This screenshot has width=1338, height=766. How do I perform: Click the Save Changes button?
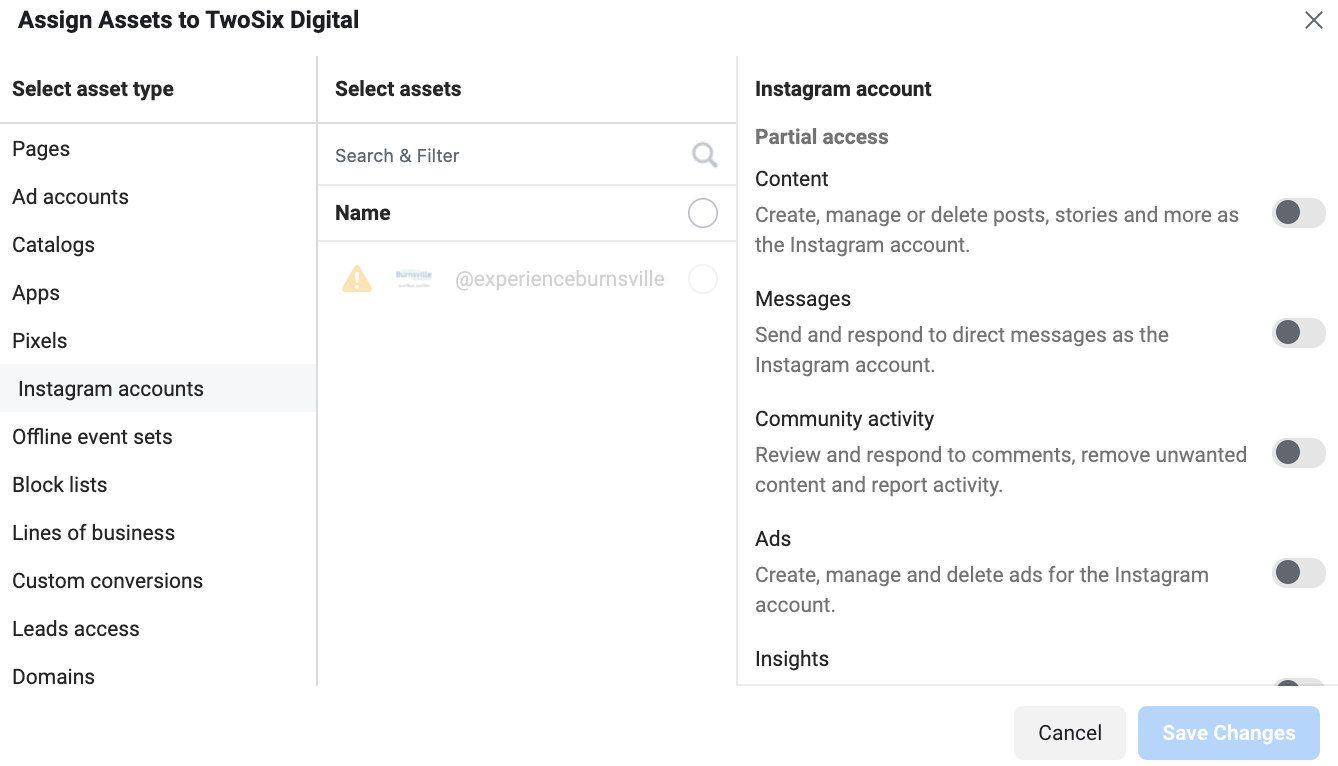(1229, 733)
